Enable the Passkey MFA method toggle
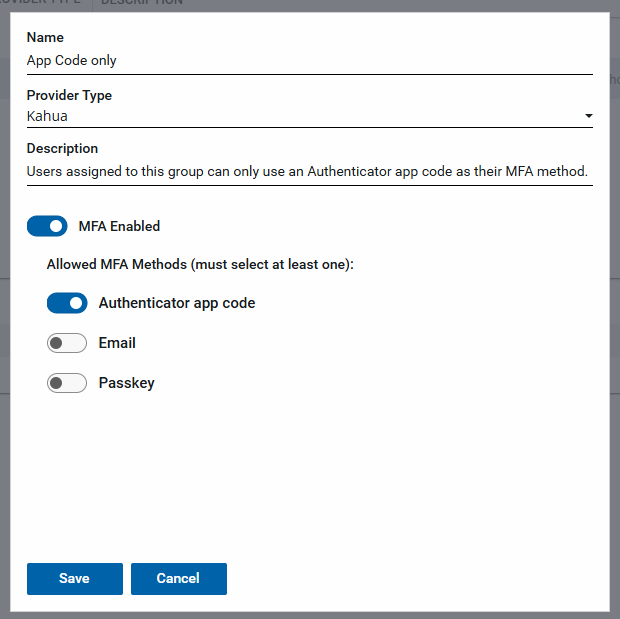 (67, 383)
